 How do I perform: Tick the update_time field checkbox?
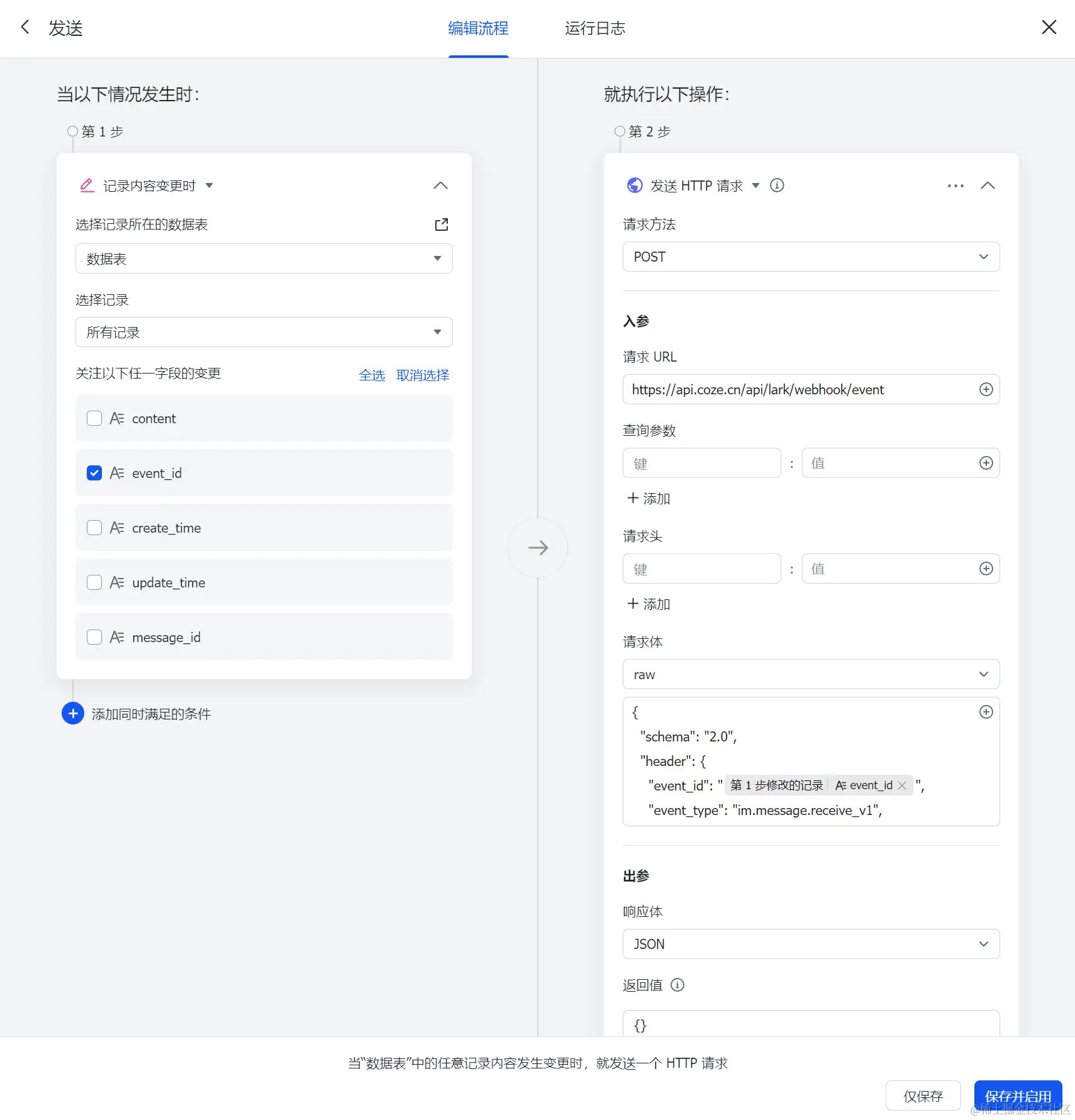coord(94,582)
